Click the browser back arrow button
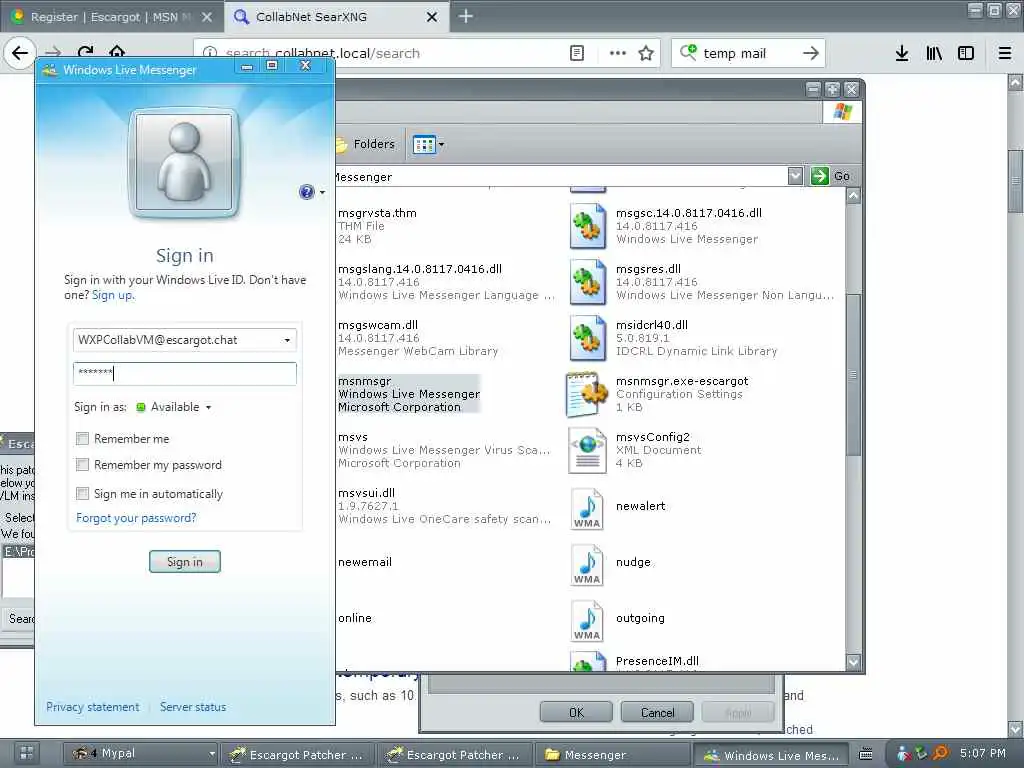This screenshot has width=1024, height=768. [20, 53]
